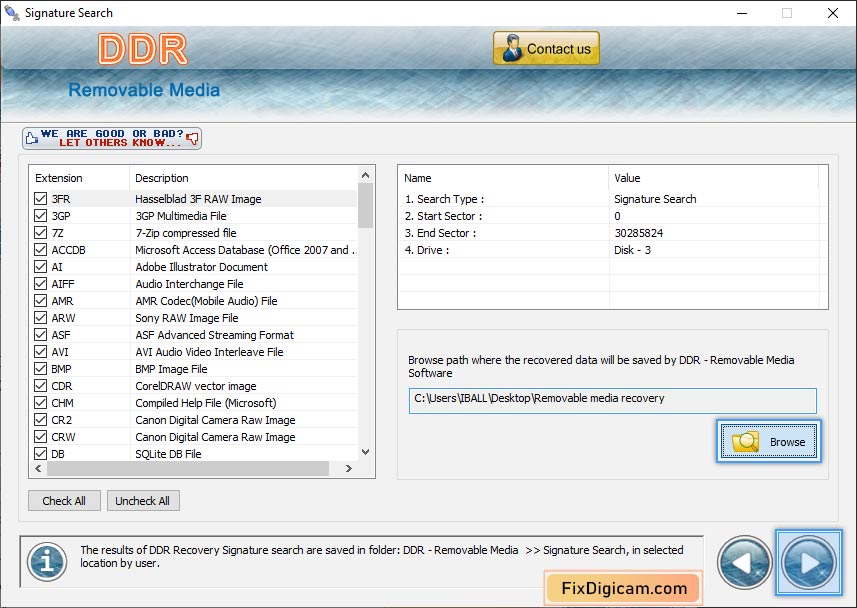Image resolution: width=857 pixels, height=608 pixels.
Task: Disable the ASF extension checkbox
Action: pos(40,334)
